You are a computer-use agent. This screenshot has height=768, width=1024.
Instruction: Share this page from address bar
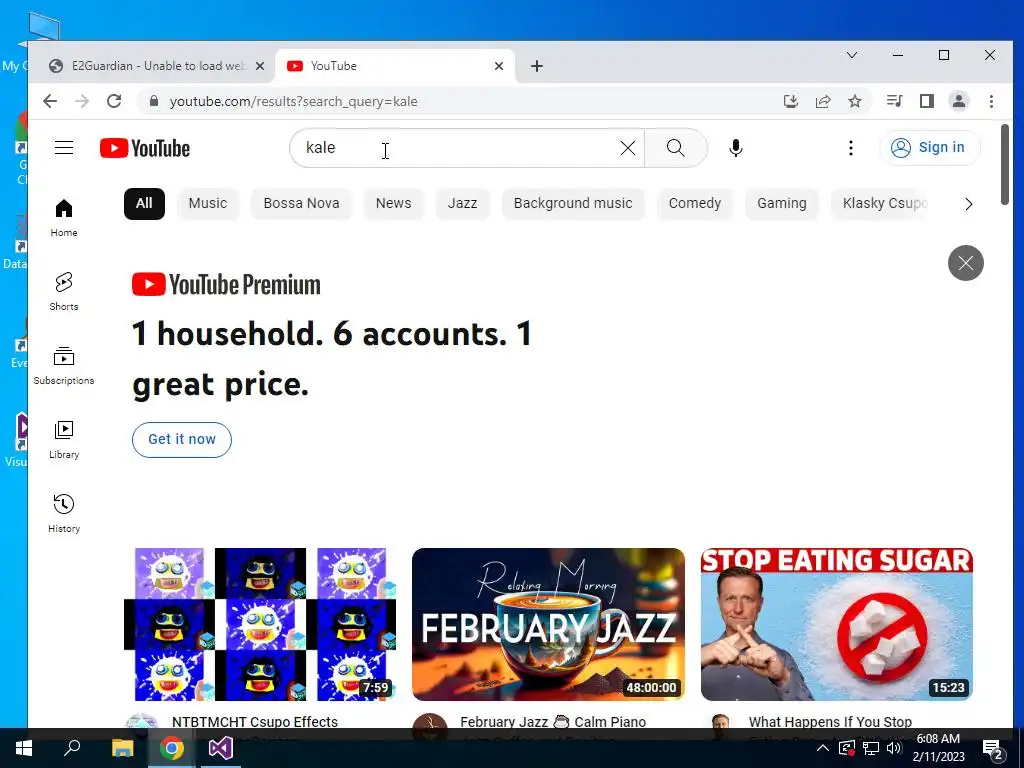[823, 101]
